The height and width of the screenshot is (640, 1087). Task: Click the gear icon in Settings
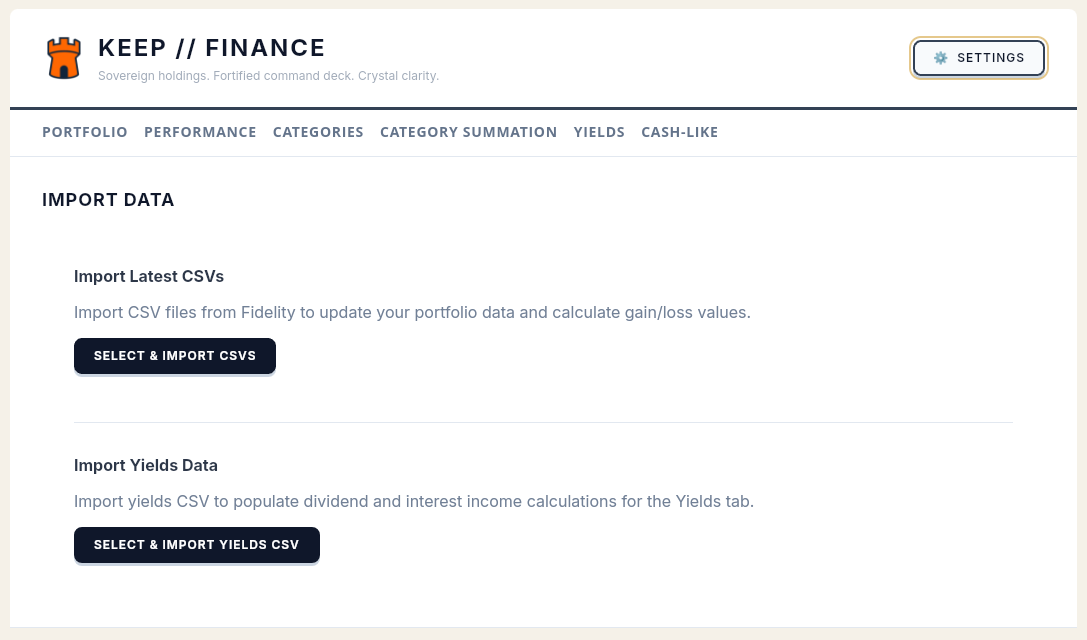coord(940,58)
